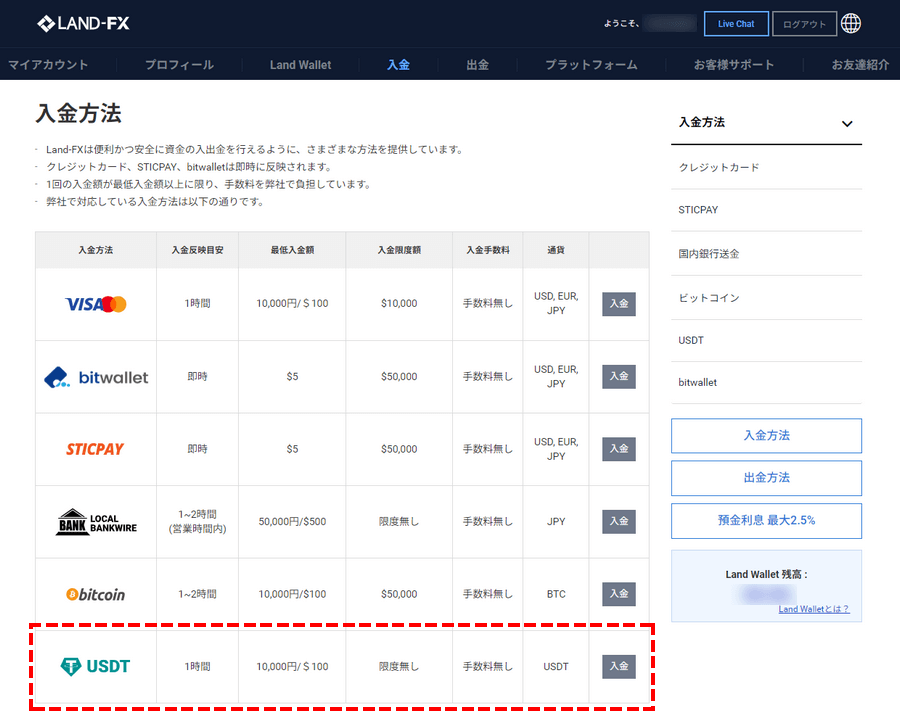Click 入金 button in VISA row
Screen dimensions: 900x720
pos(619,304)
